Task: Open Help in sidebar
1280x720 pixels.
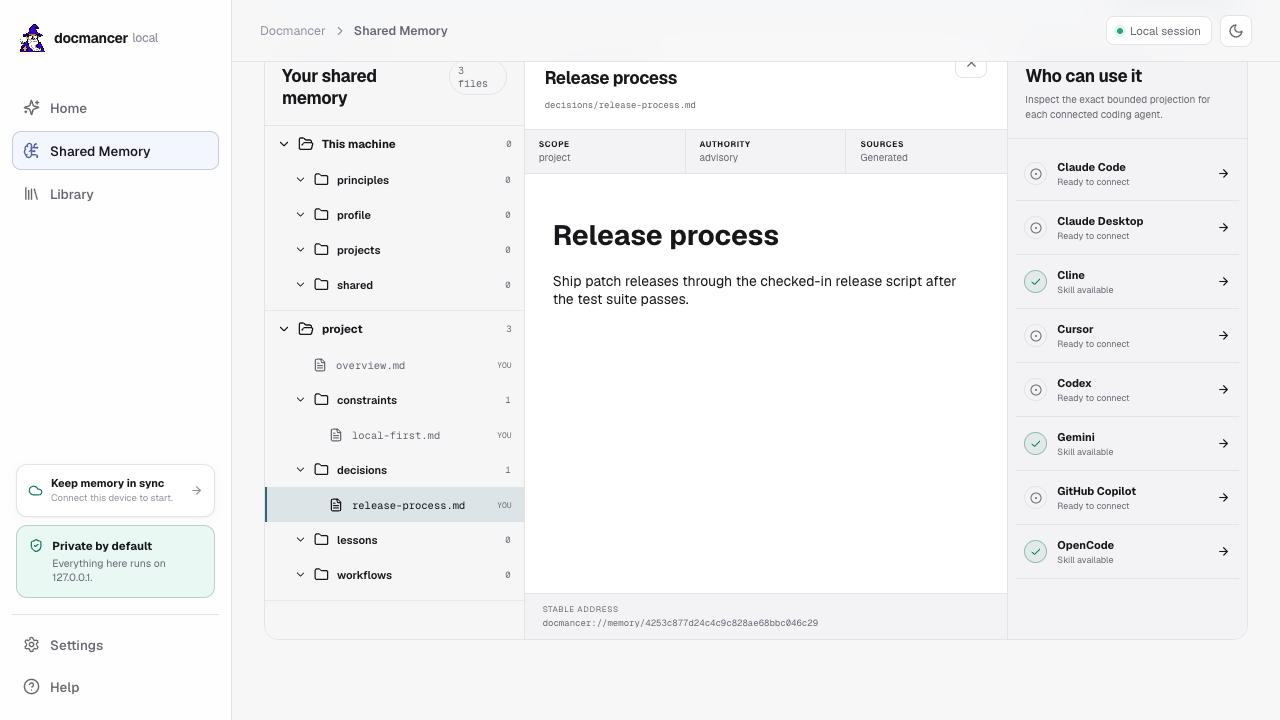Action: pos(115,687)
